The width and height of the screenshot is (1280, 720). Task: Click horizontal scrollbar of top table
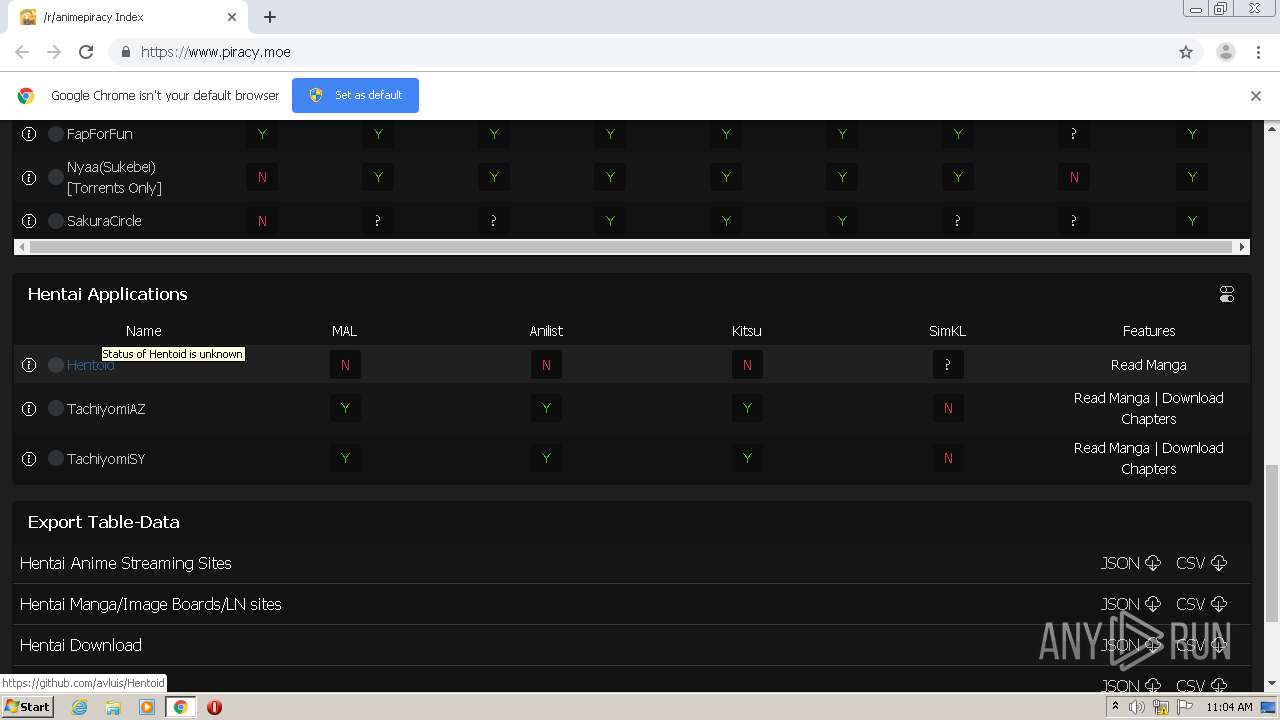(x=631, y=247)
